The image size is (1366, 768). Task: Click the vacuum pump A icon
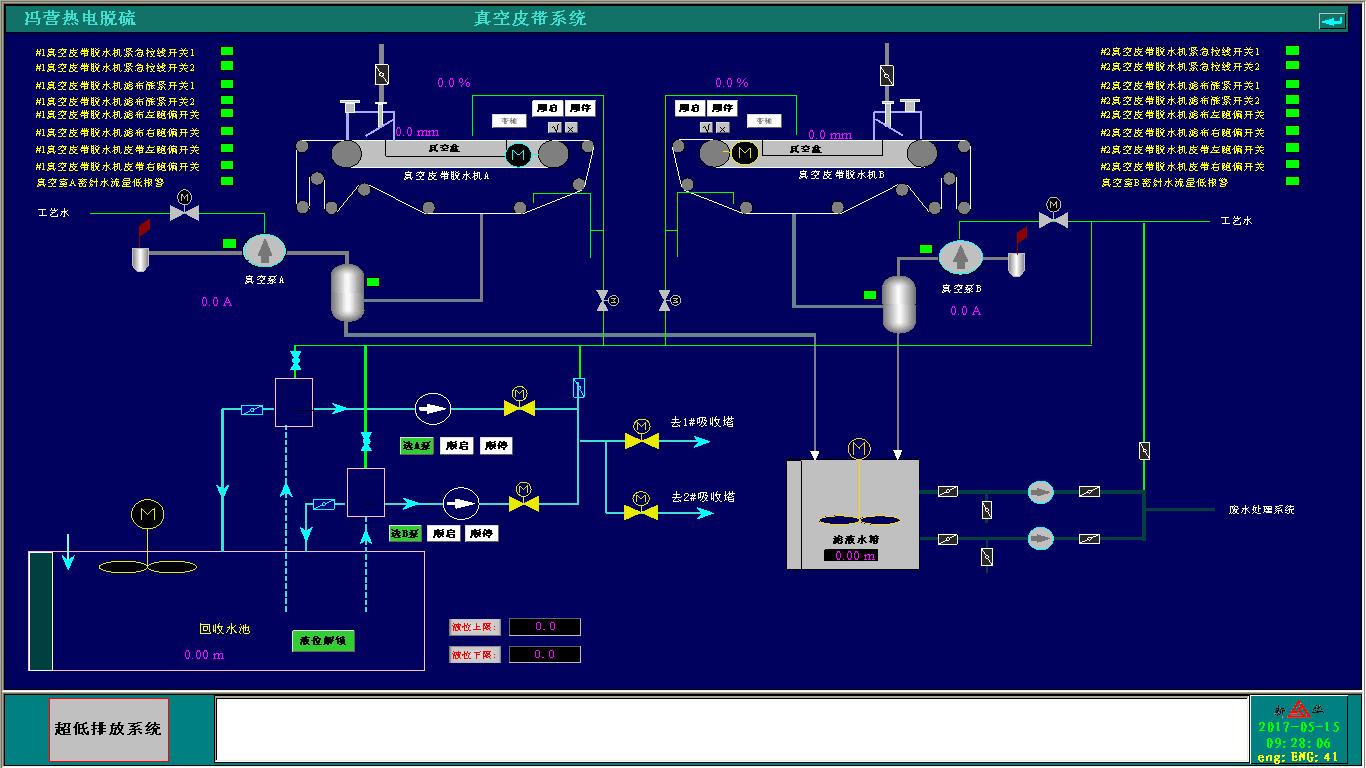(265, 251)
